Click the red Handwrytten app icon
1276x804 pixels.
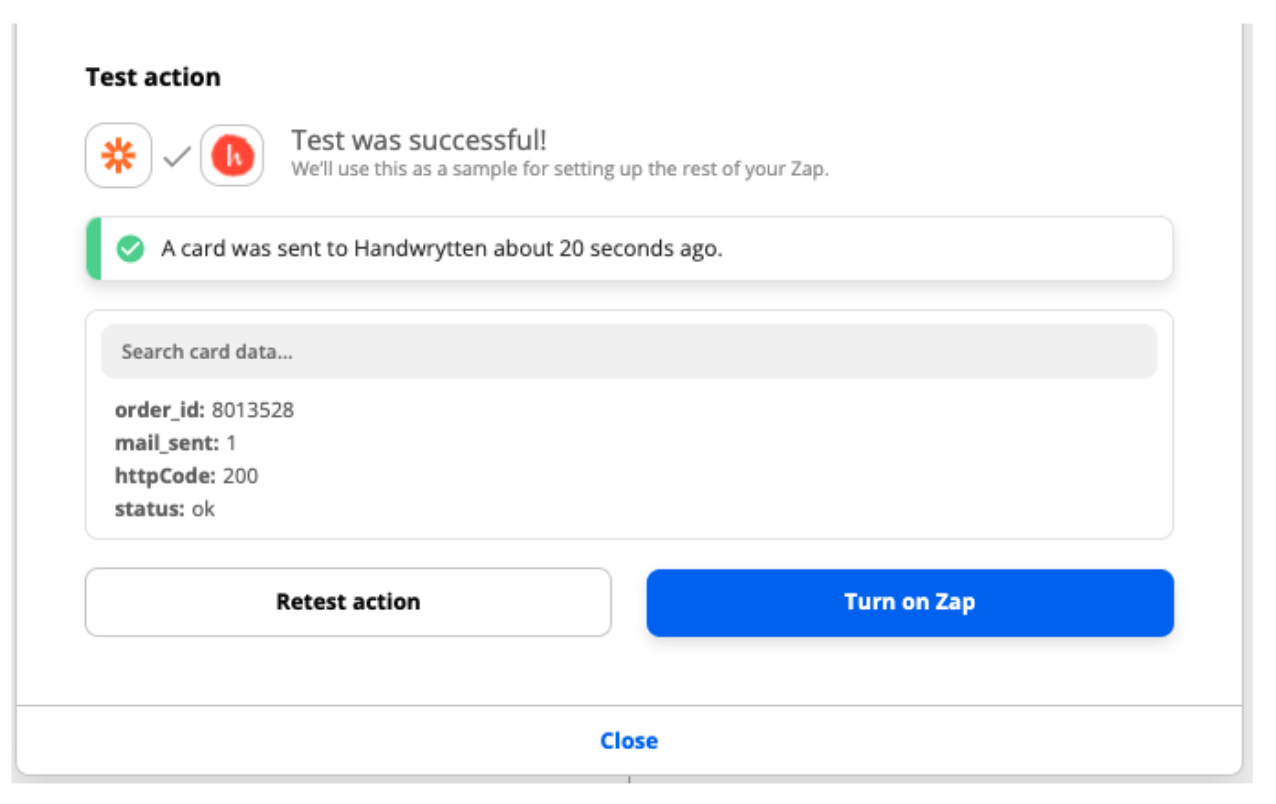(x=232, y=156)
